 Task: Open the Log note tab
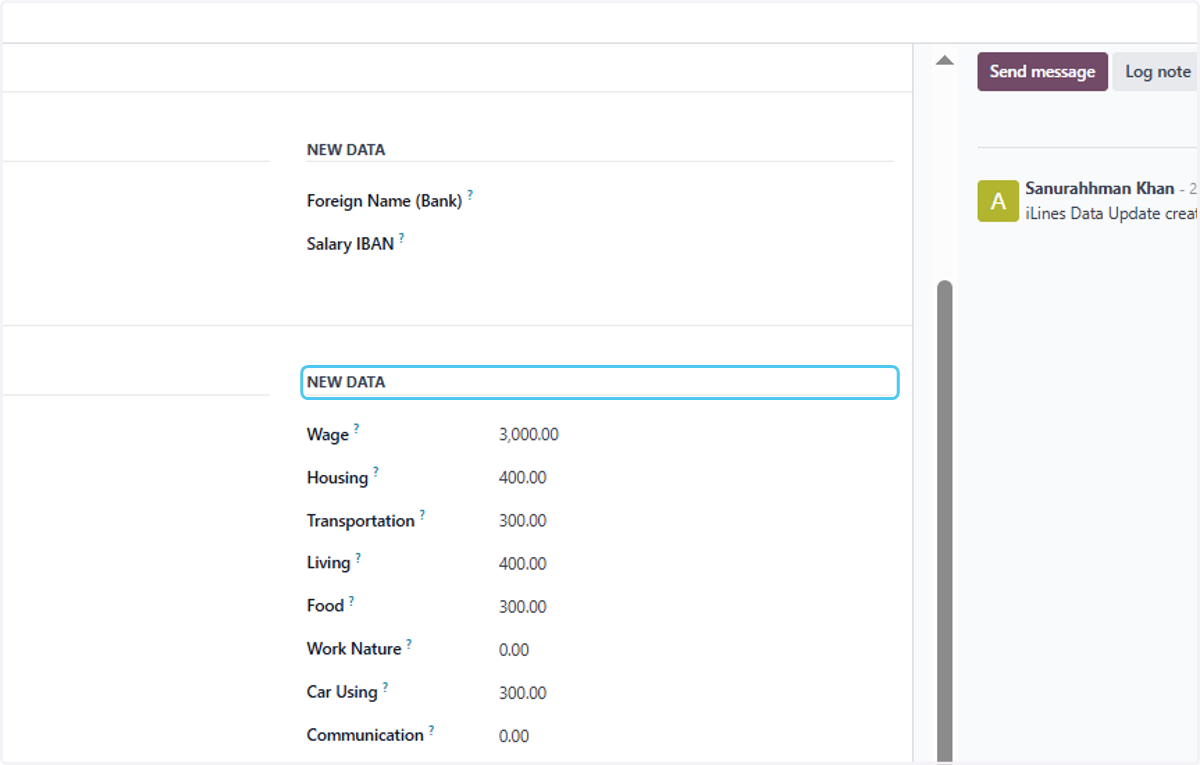pos(1157,72)
